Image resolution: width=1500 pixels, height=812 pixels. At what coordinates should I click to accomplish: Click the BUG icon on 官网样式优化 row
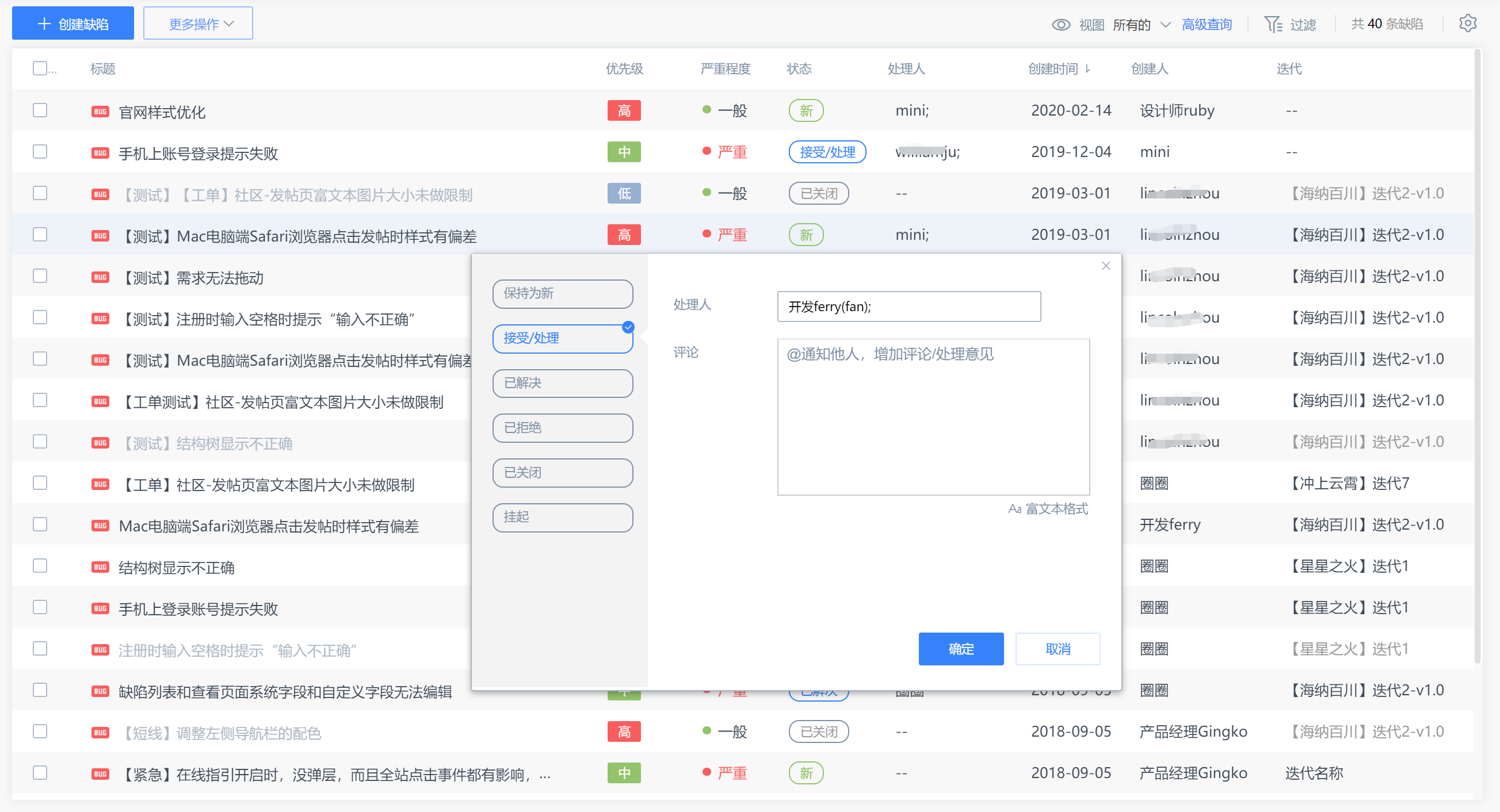[x=100, y=111]
